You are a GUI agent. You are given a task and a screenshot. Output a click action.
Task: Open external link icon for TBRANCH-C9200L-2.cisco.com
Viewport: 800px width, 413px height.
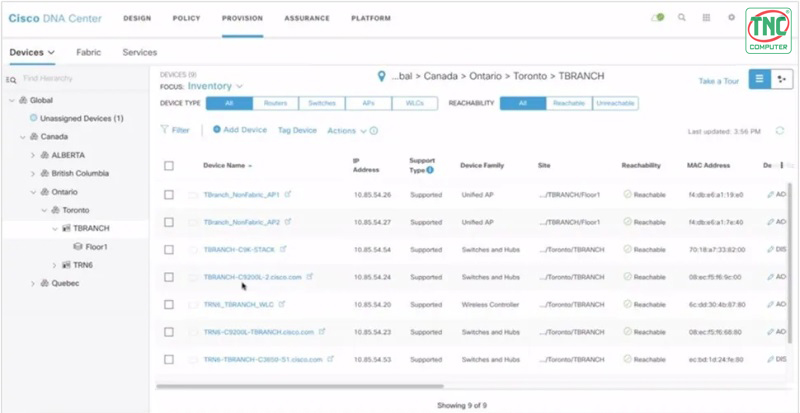(309, 277)
